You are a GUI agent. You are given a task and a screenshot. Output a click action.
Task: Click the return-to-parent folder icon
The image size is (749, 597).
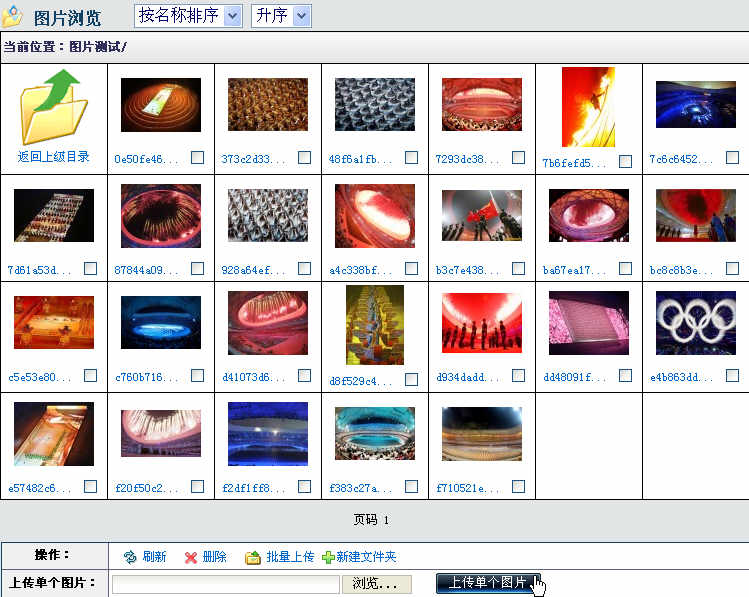coord(53,106)
